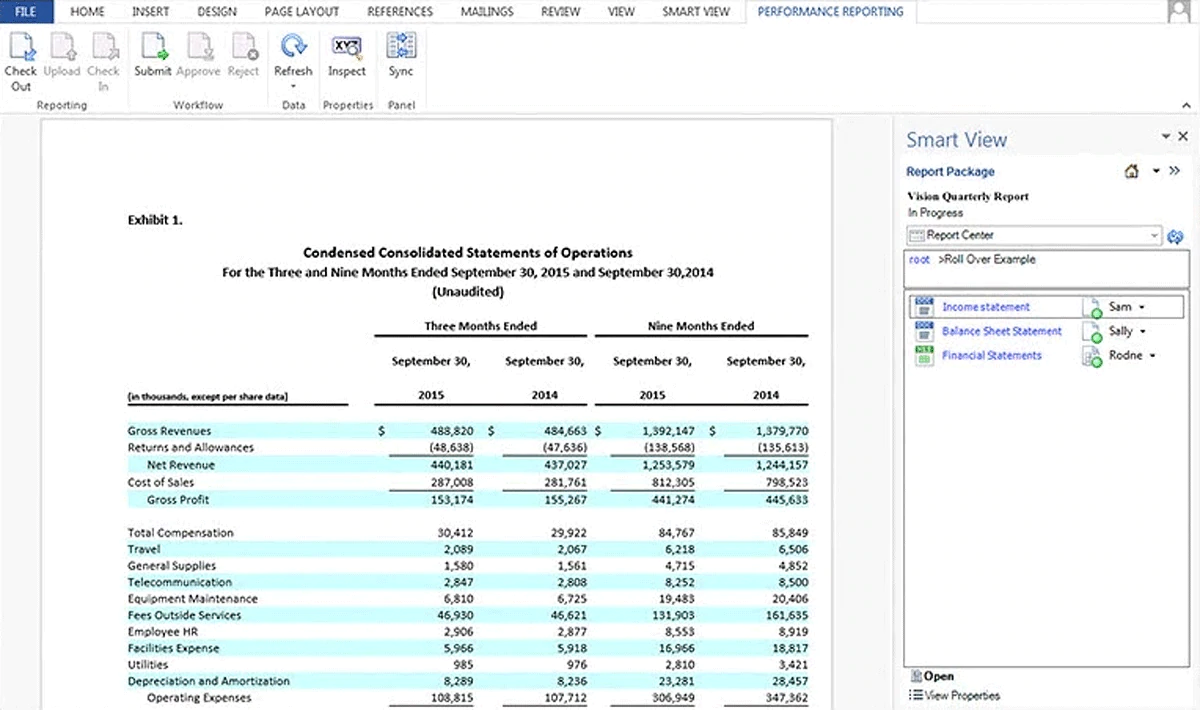Expand the Sally author dropdown arrow
The width and height of the screenshot is (1200, 710).
click(1142, 332)
